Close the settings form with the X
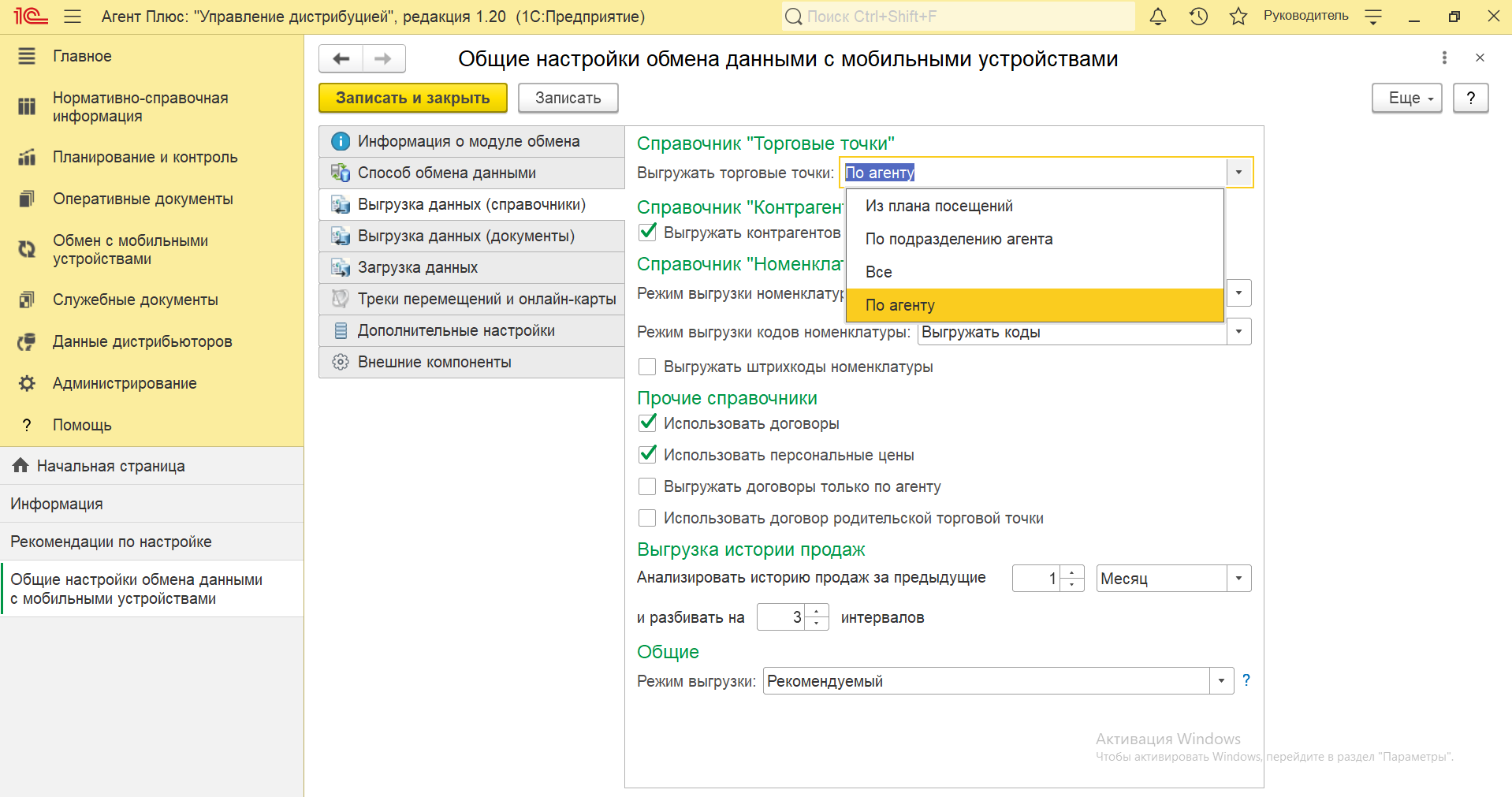The height and width of the screenshot is (797, 1512). point(1480,58)
